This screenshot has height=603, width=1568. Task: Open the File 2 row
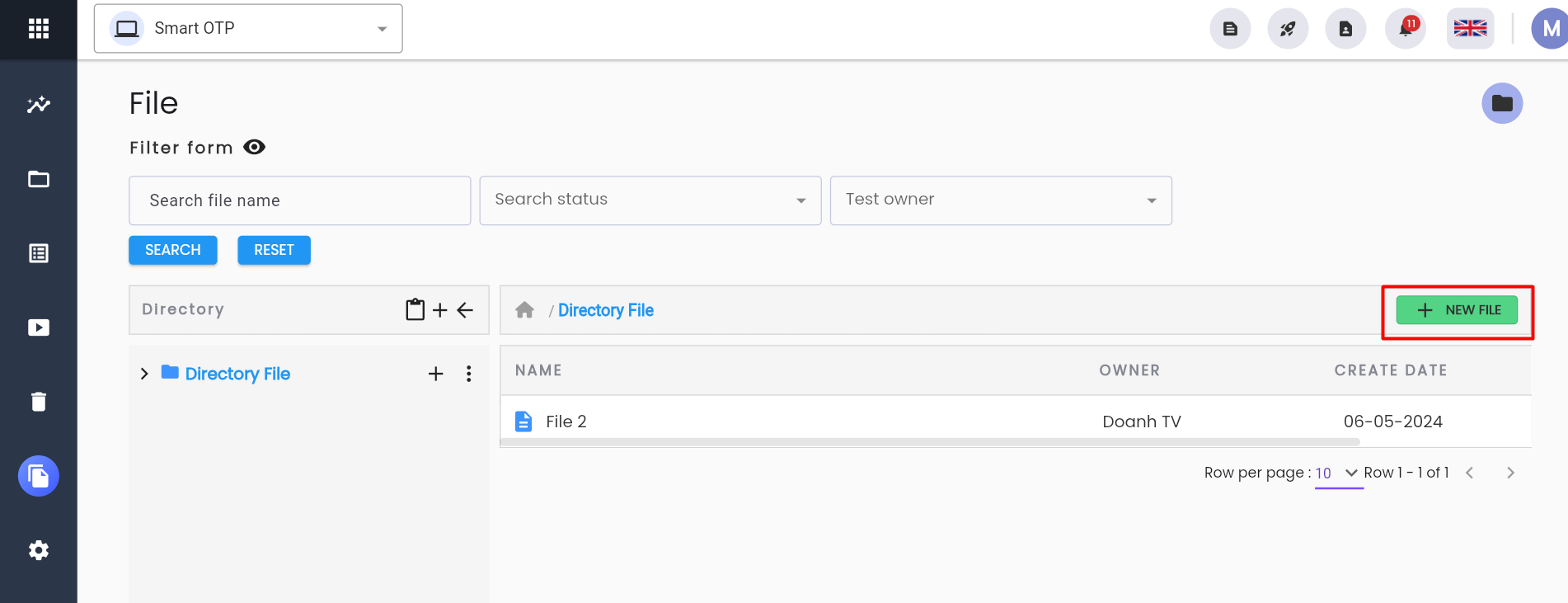[x=1016, y=422]
